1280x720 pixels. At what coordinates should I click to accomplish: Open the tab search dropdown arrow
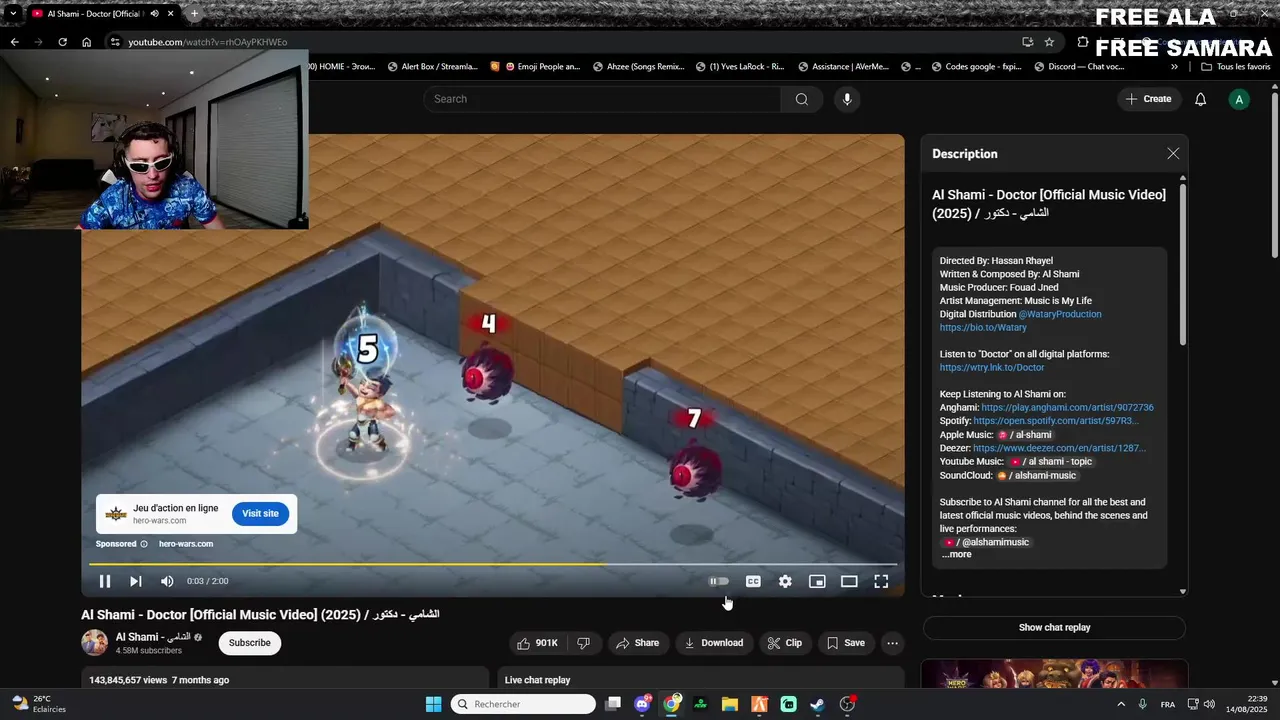[x=13, y=14]
